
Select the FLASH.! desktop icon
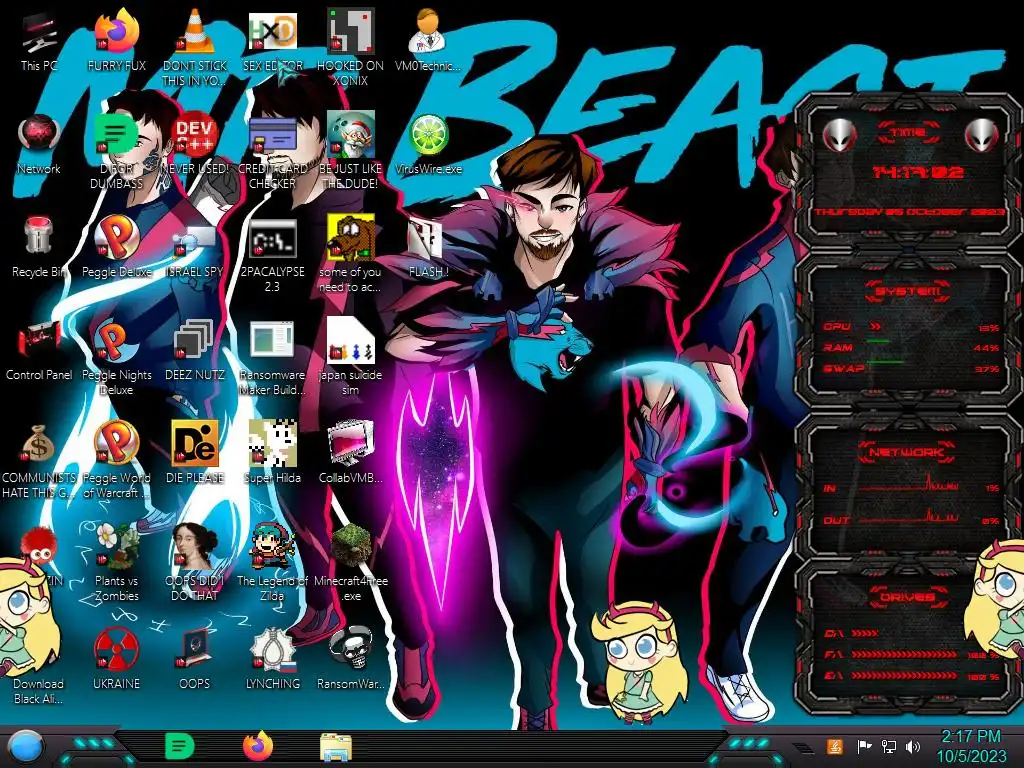pyautogui.click(x=428, y=248)
